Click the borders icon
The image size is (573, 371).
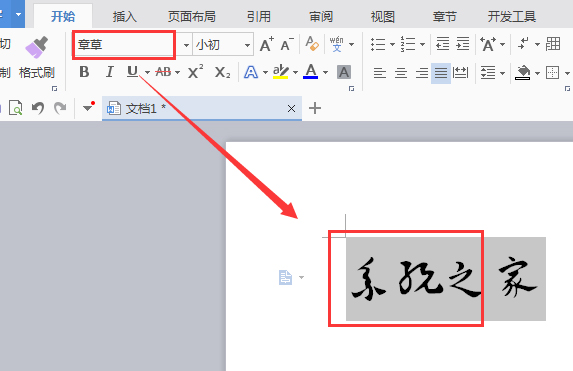[x=552, y=73]
